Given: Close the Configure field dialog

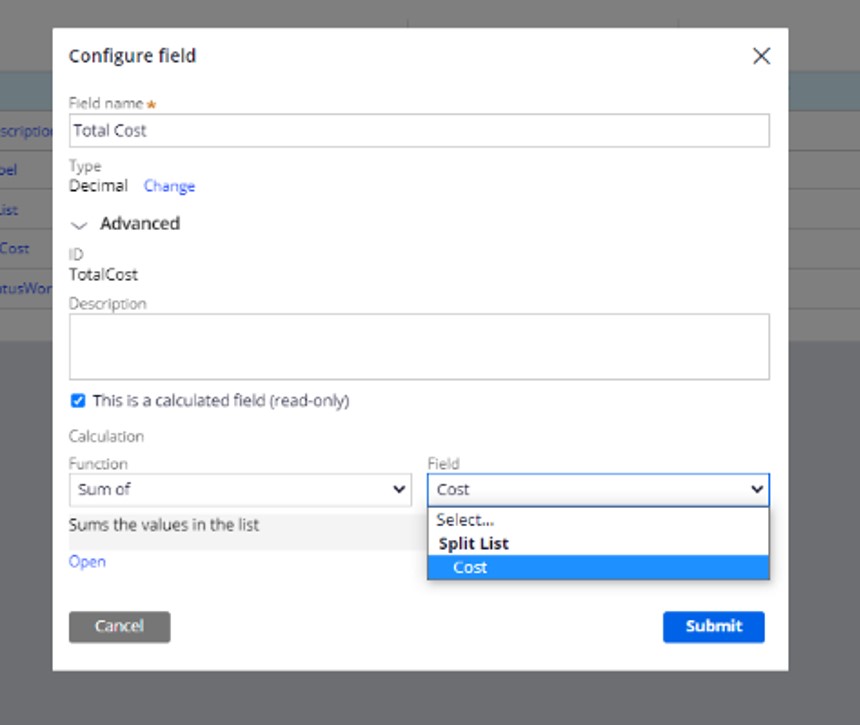Looking at the screenshot, I should (761, 56).
